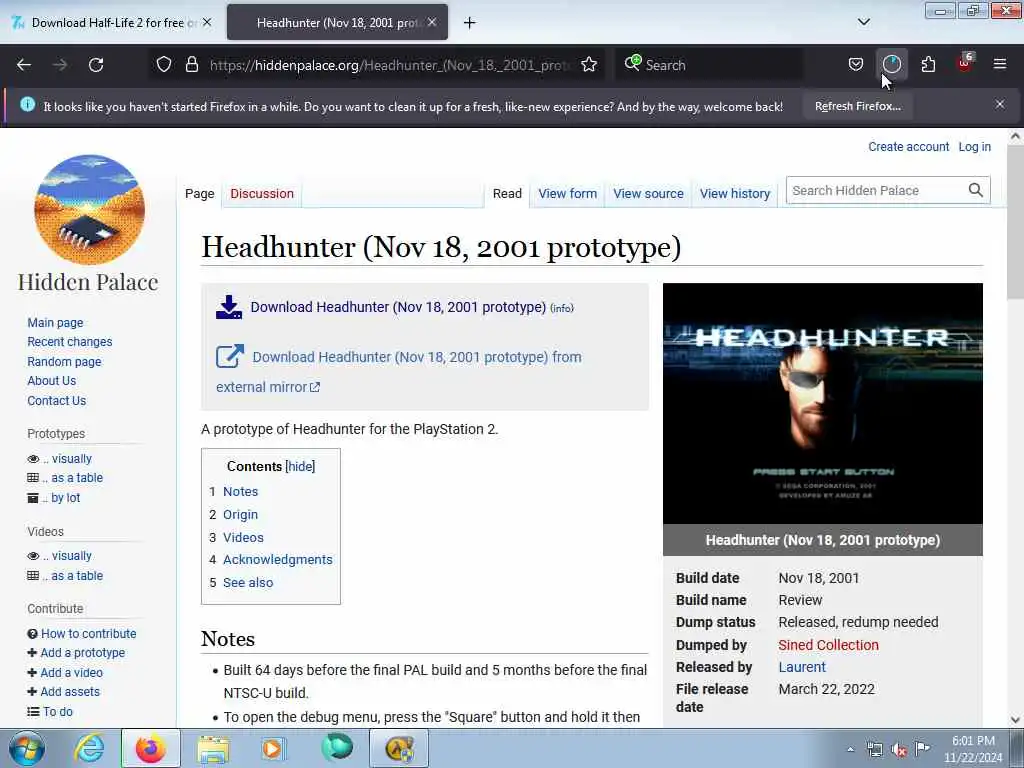Click the Refresh Firefox button

tap(857, 106)
